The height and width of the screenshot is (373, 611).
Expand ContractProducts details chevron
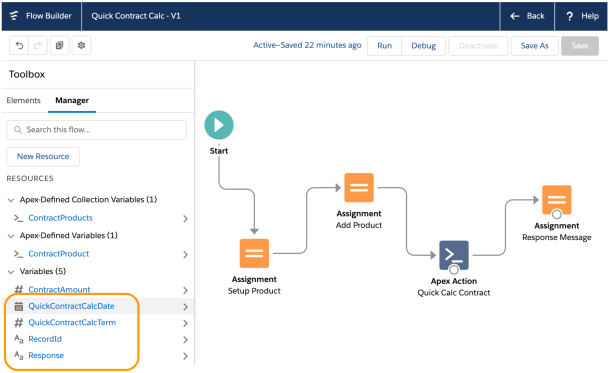185,219
